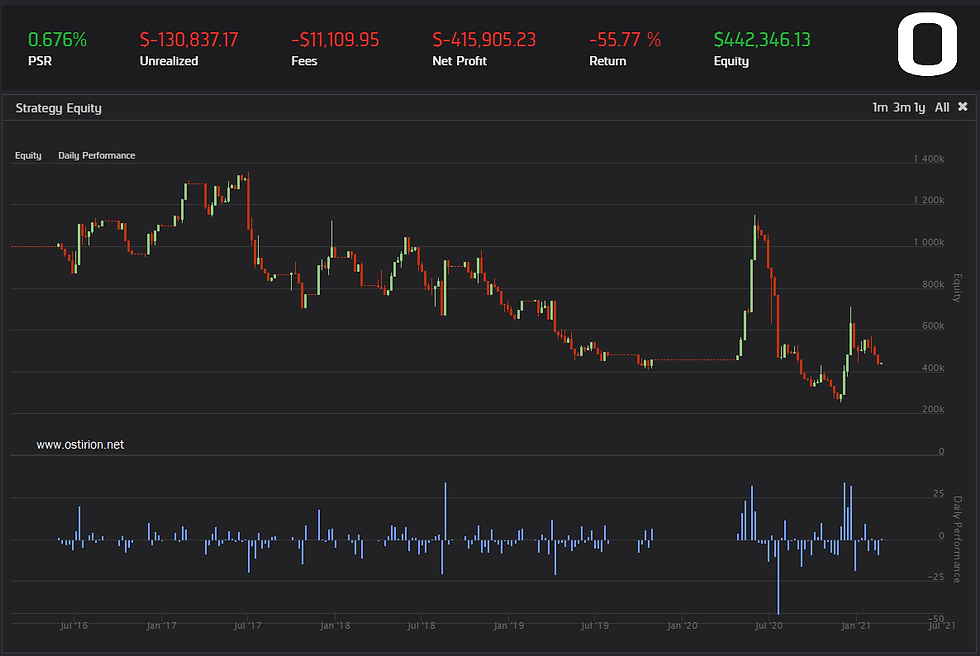Click the Jan '18 x-axis label
This screenshot has width=980, height=656.
pos(335,625)
